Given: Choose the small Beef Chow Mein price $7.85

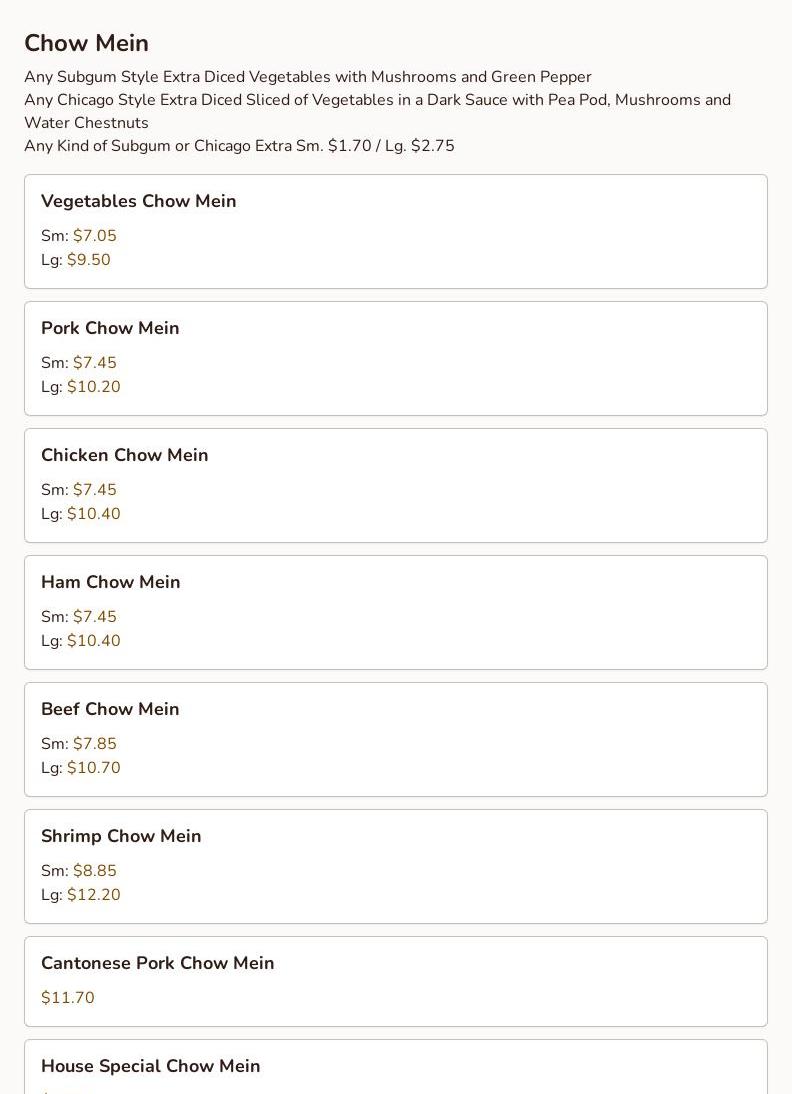Looking at the screenshot, I should point(95,744).
